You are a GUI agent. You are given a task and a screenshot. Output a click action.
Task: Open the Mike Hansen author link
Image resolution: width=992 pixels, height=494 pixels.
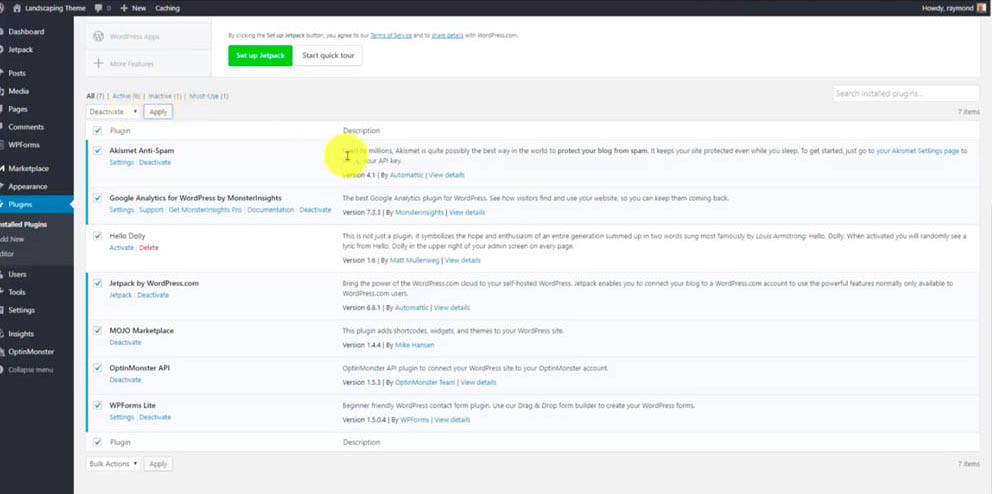pos(414,345)
